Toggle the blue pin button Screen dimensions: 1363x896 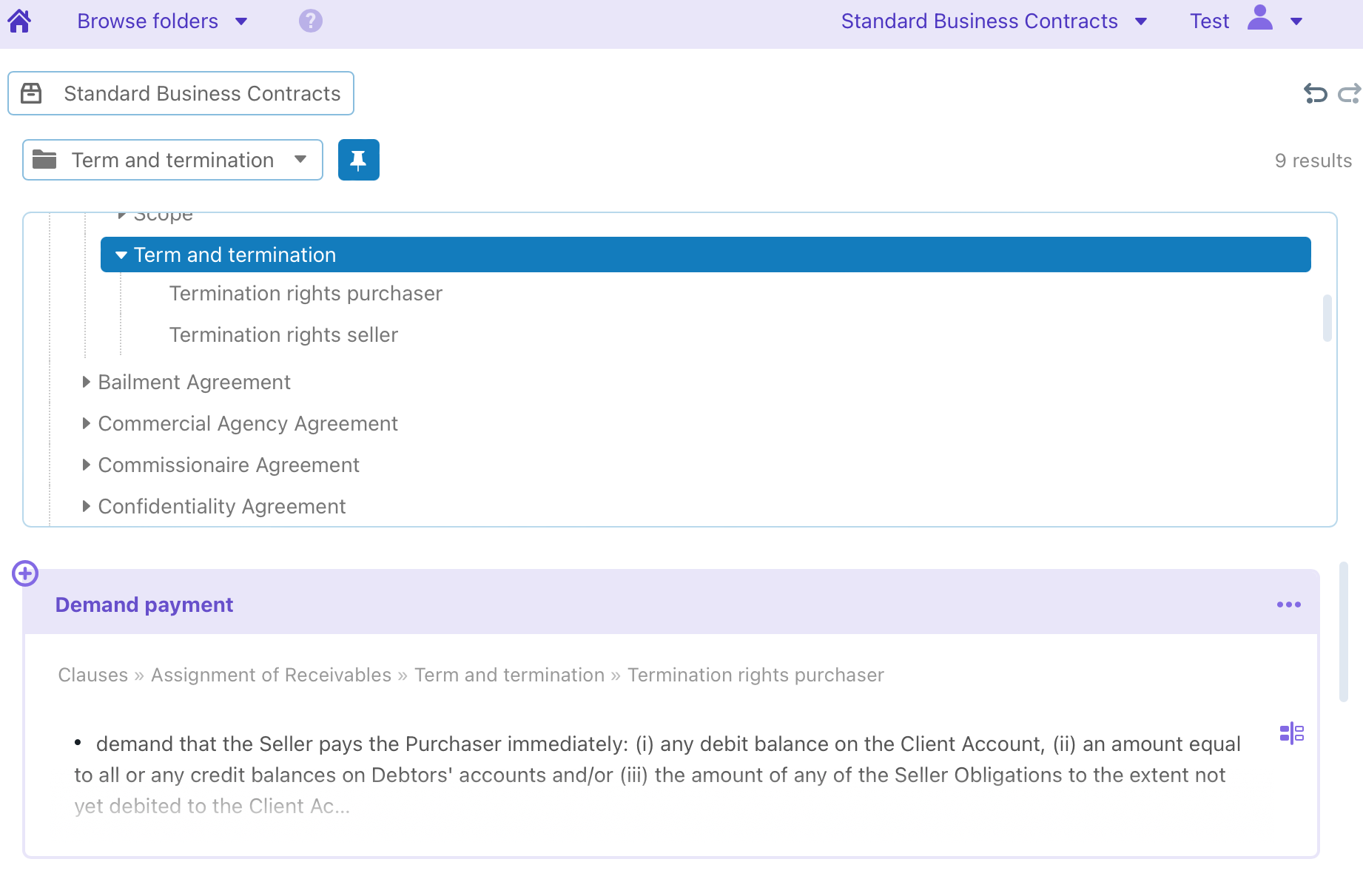click(x=359, y=160)
